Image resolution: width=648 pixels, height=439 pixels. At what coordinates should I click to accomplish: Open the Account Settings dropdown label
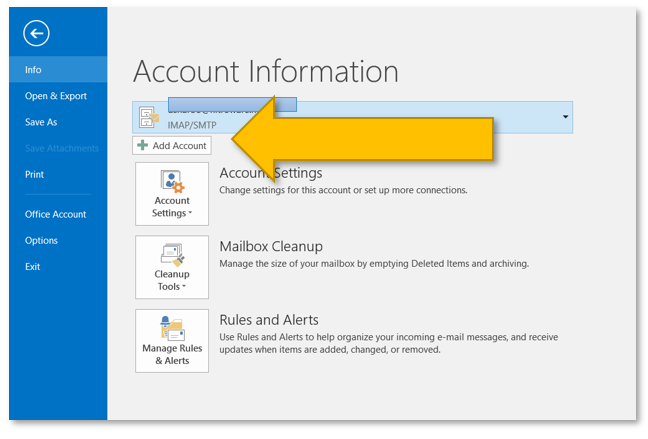click(171, 206)
